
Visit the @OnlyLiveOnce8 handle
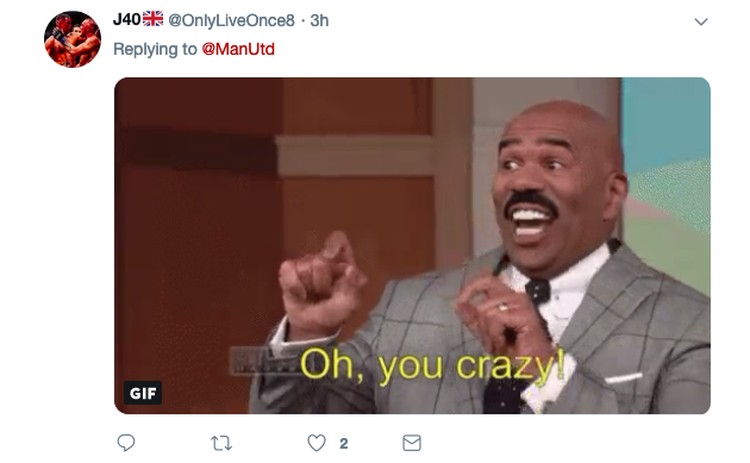(x=232, y=21)
